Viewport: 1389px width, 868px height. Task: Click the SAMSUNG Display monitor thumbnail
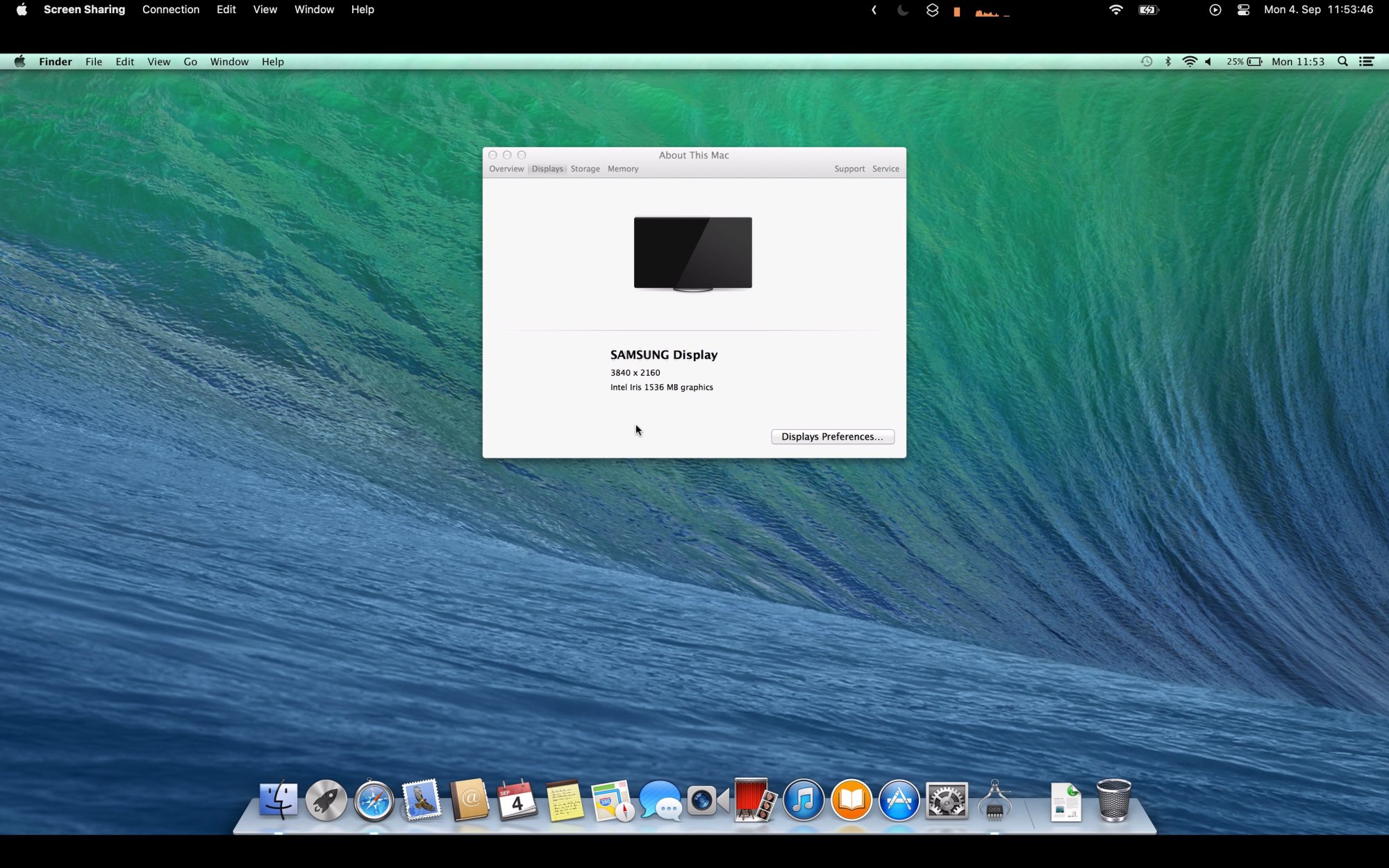(693, 253)
